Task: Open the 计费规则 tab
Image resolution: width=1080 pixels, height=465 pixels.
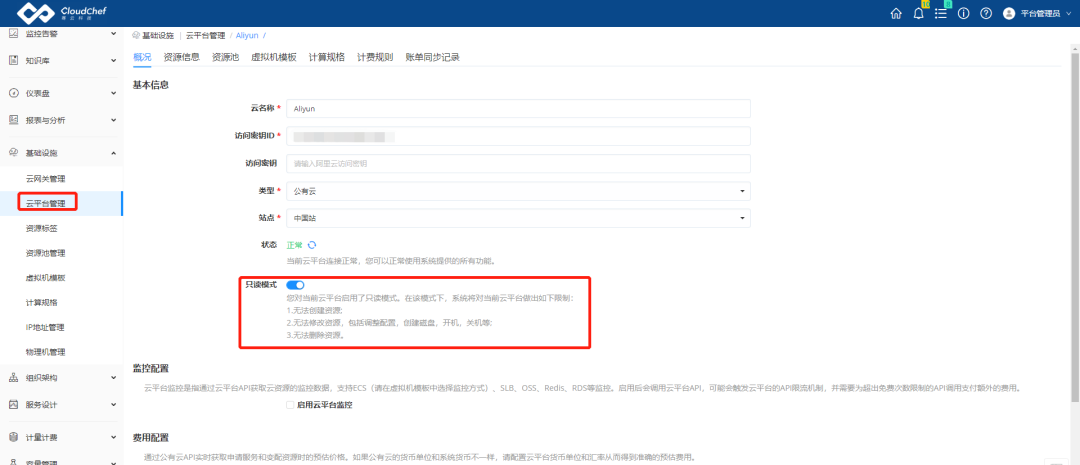Action: 375,57
